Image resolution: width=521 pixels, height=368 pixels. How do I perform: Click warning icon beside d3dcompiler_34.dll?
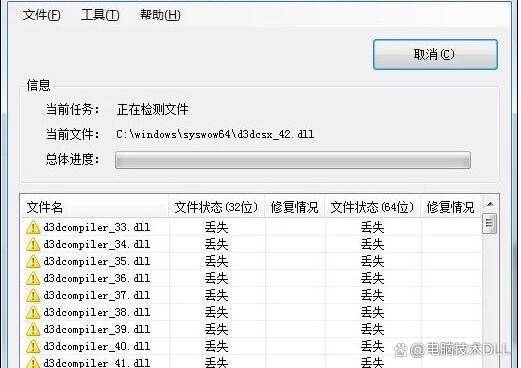click(33, 244)
